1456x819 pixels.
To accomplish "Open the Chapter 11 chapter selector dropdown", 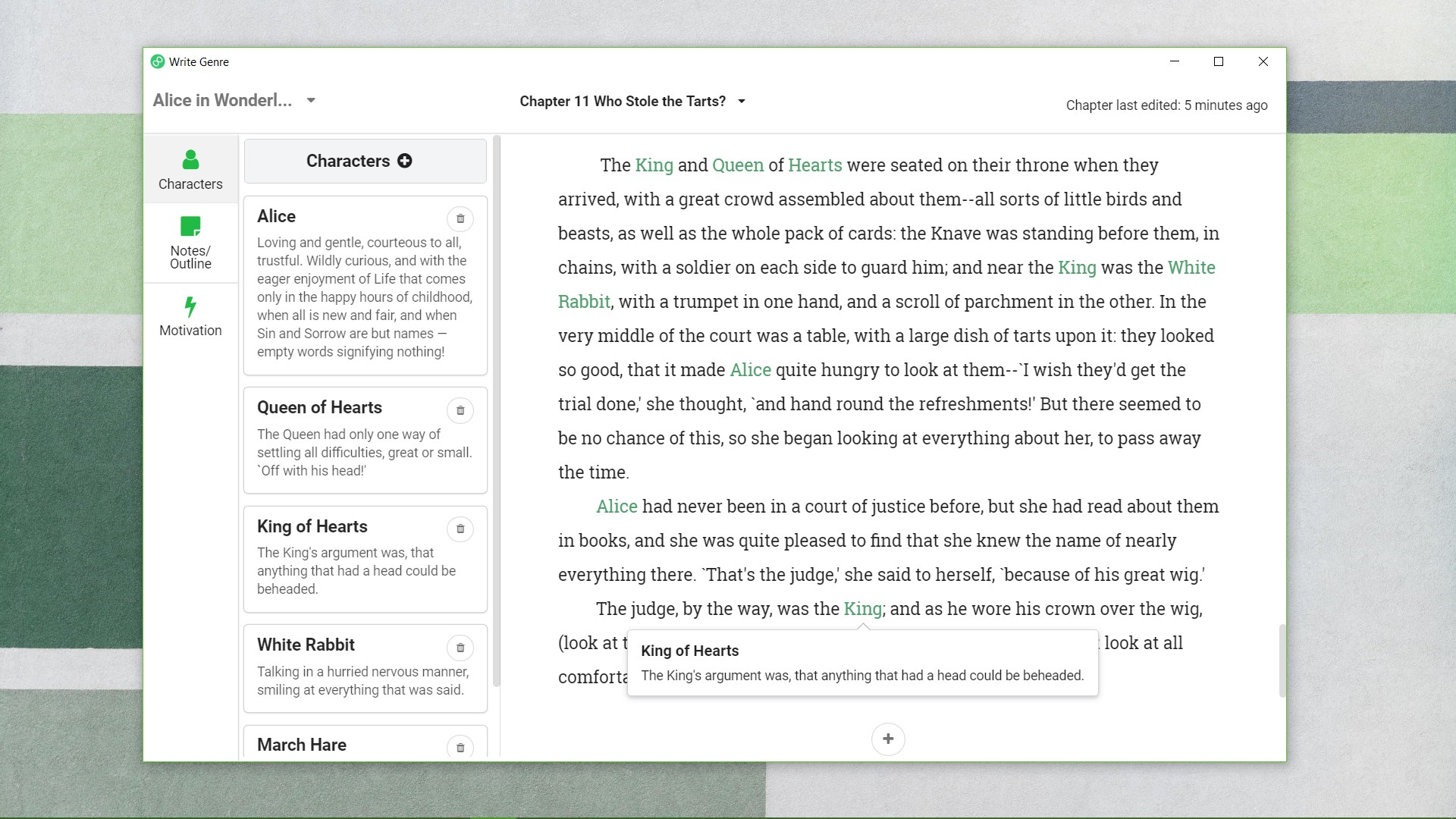I will (x=742, y=101).
